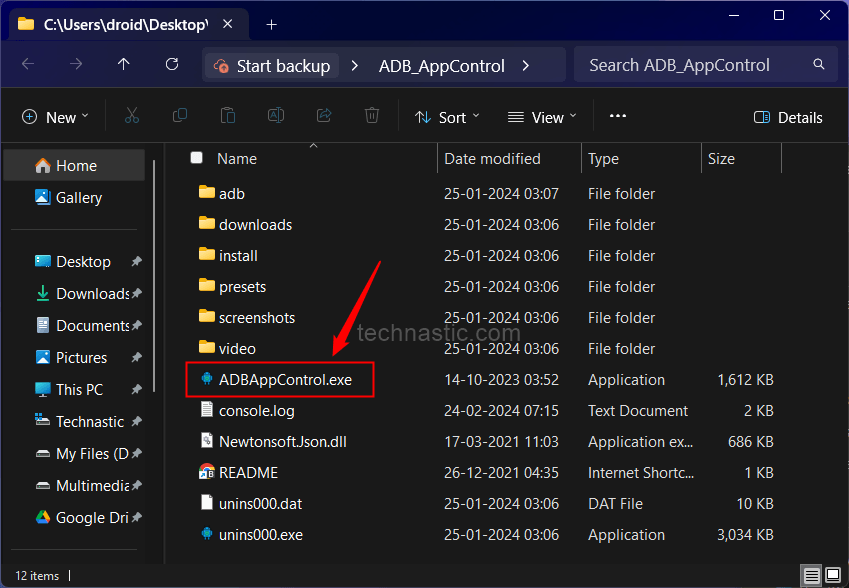This screenshot has width=849, height=588.
Task: Click the Internet Shortc... type cell
Action: pos(641,473)
